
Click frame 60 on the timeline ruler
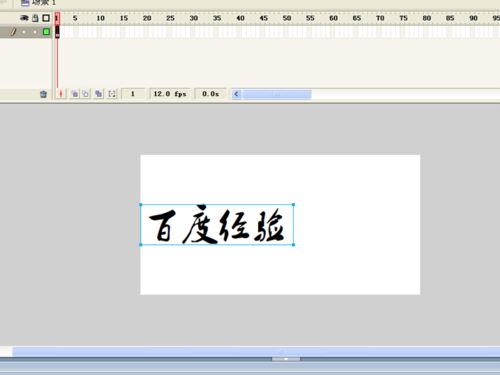(334, 18)
